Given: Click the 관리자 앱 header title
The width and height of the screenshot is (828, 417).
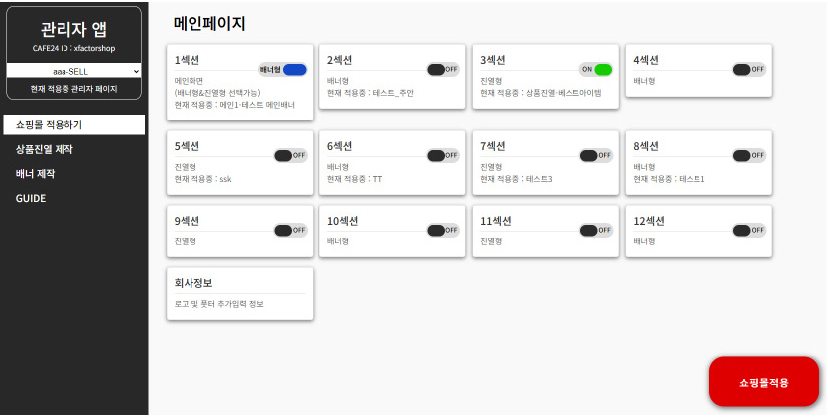Looking at the screenshot, I should click(x=74, y=29).
